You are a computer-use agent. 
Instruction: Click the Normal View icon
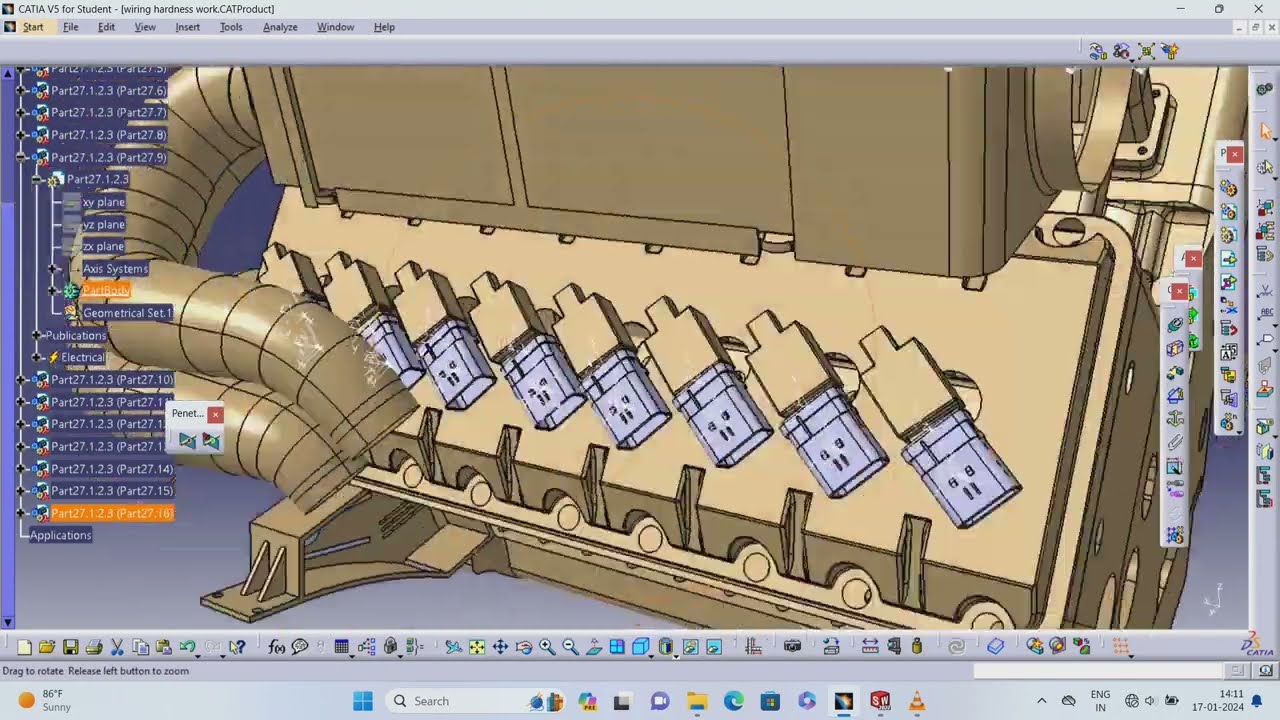tap(593, 647)
